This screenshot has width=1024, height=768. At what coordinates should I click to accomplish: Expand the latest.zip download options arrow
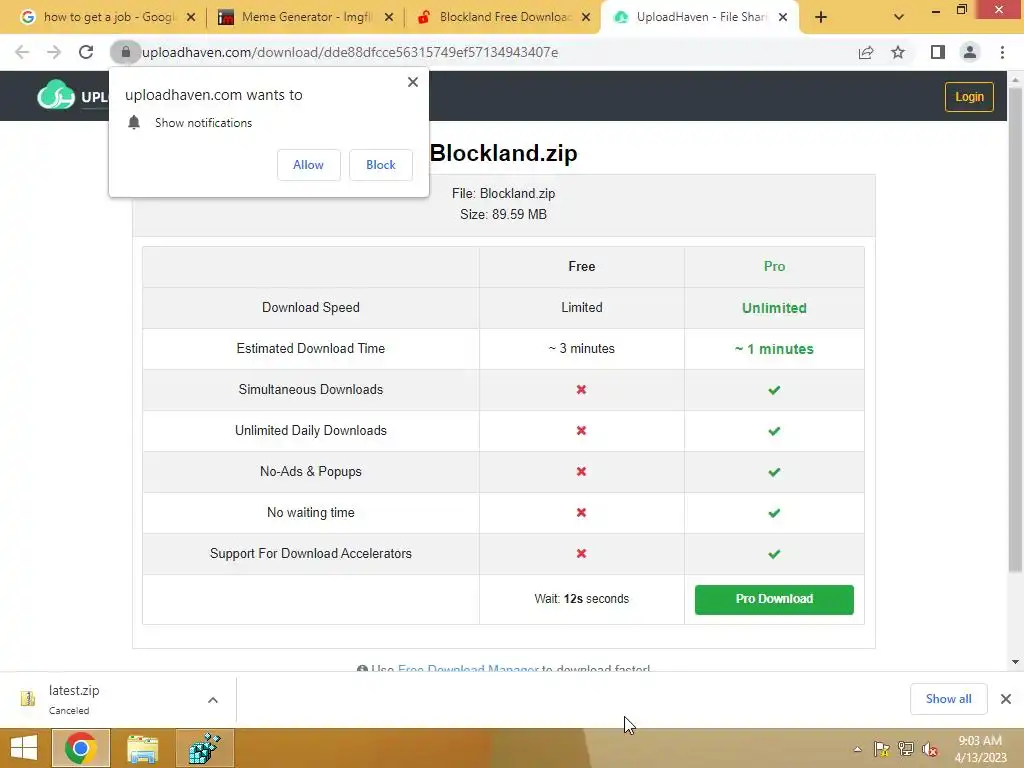[213, 700]
